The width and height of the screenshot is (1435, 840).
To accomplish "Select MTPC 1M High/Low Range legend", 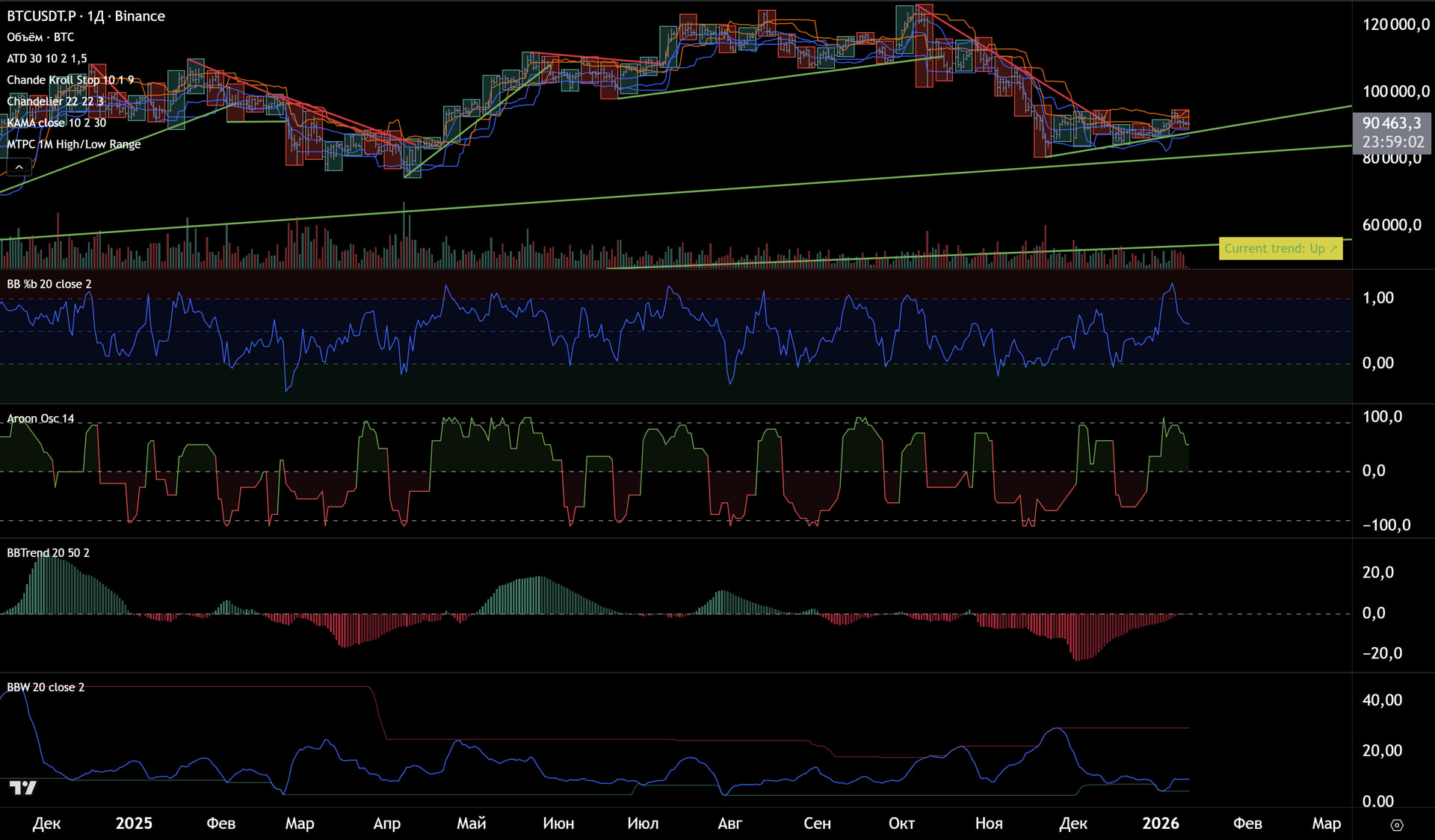I will [73, 144].
